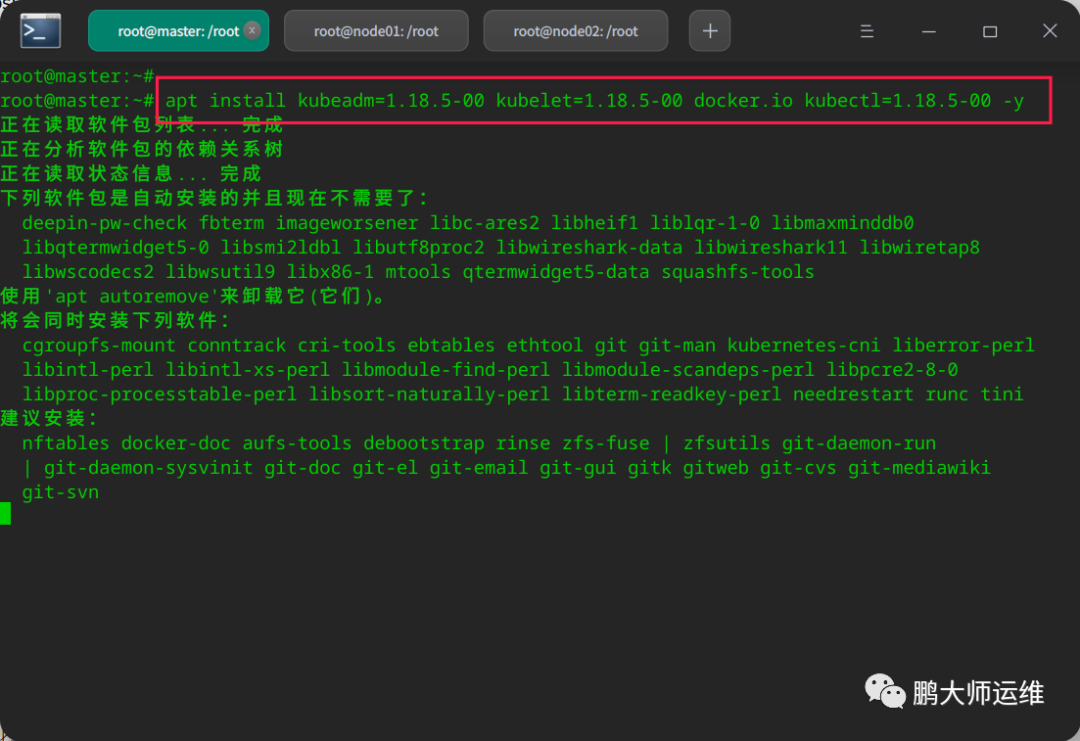1080x741 pixels.
Task: Click the 'zfsutils' suggested package
Action: click(x=727, y=443)
